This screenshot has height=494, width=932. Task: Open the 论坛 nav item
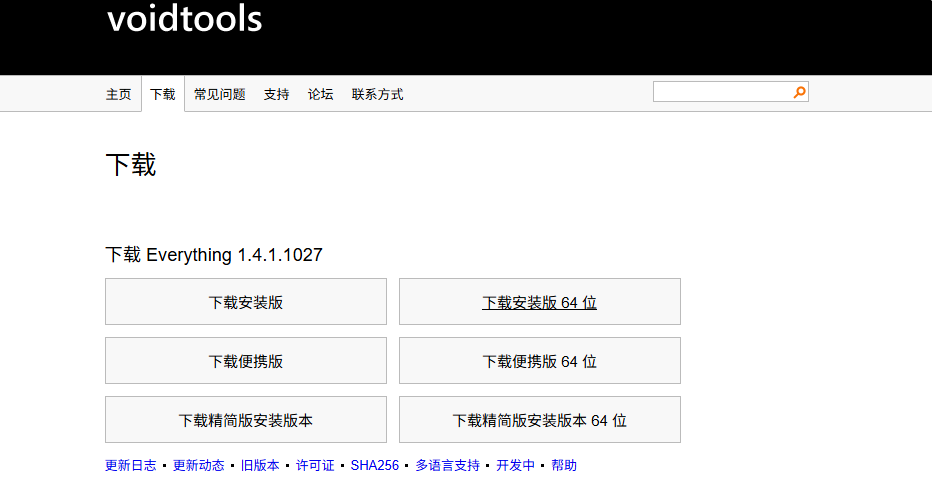320,95
